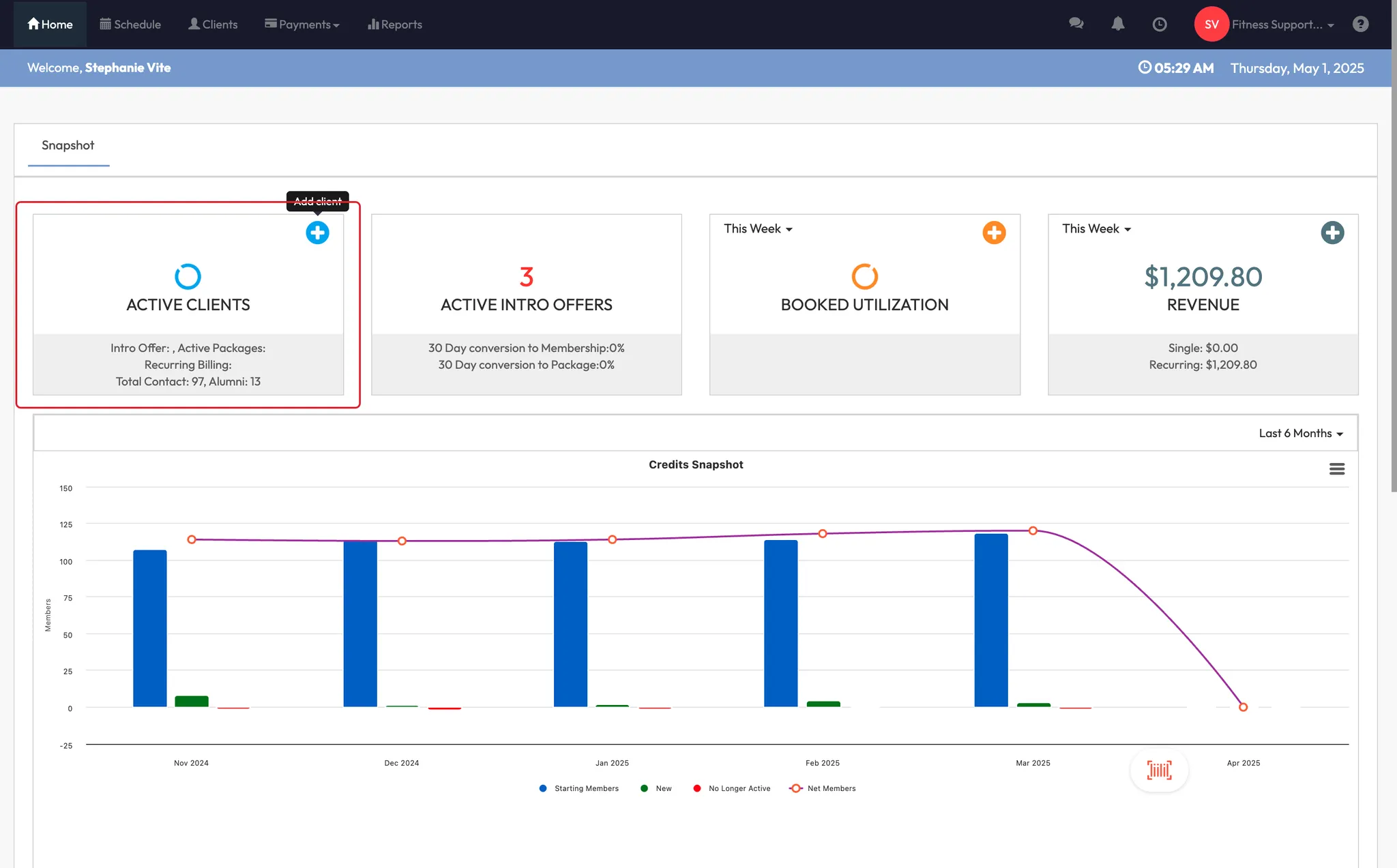Select the Snapshot tab
The image size is (1397, 868).
(68, 145)
